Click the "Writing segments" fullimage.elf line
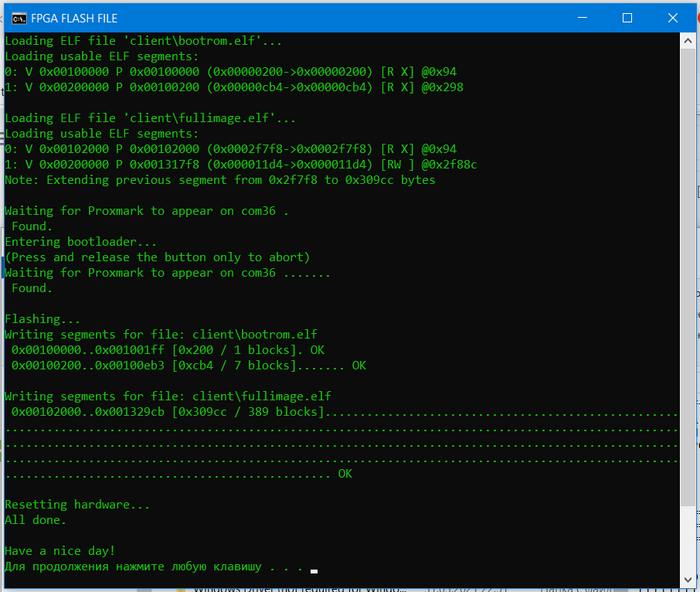This screenshot has height=592, width=700. click(x=167, y=396)
